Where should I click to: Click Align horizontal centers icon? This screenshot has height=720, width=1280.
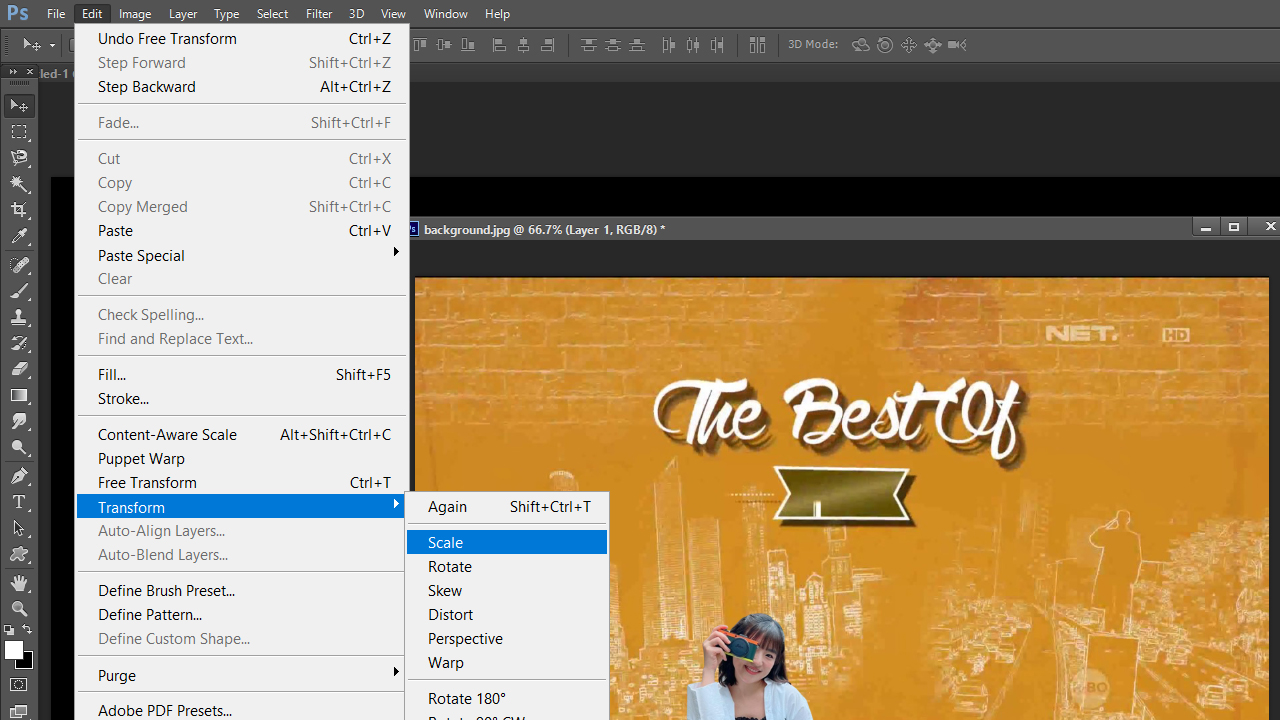pos(523,45)
